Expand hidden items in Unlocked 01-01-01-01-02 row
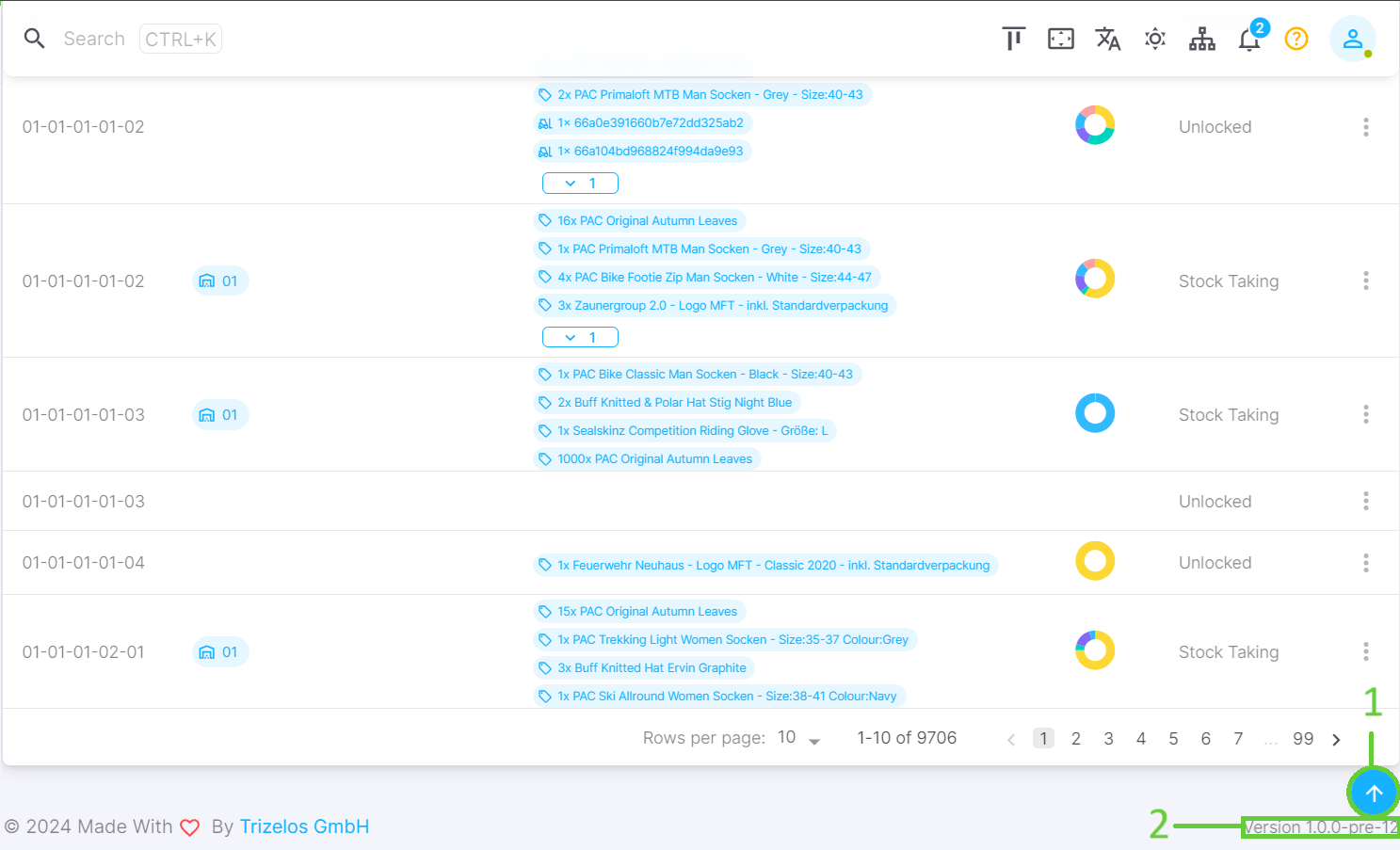This screenshot has width=1400, height=850. point(580,184)
